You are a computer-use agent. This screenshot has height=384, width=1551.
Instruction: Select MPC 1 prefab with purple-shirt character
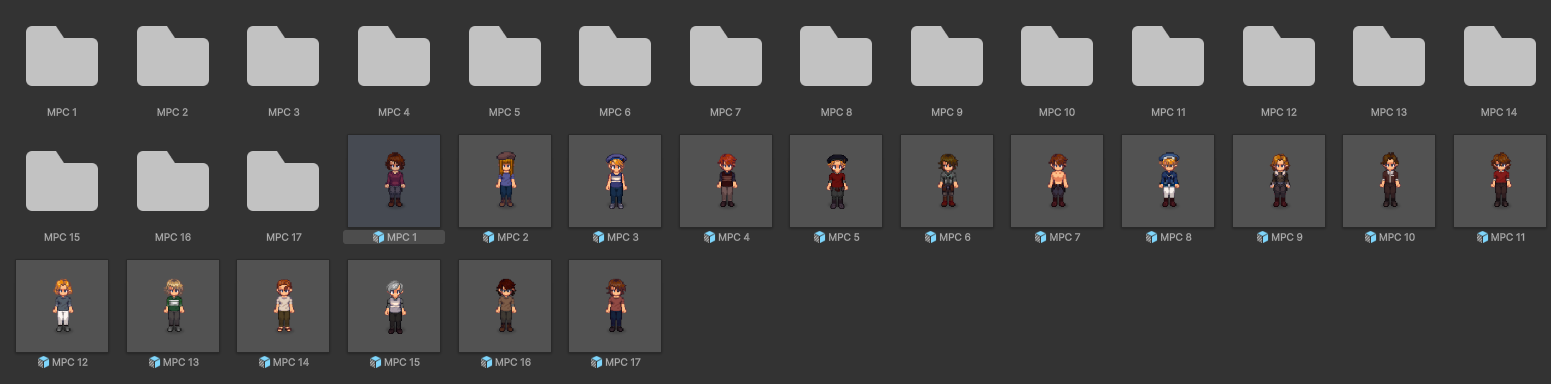(x=394, y=181)
